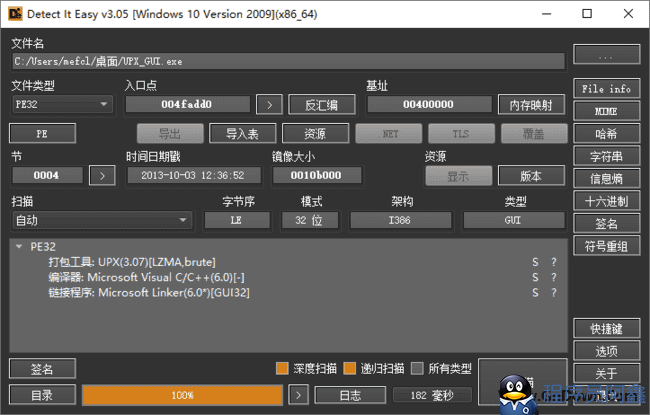
Task: Click the browse file button with dots
Action: point(606,55)
